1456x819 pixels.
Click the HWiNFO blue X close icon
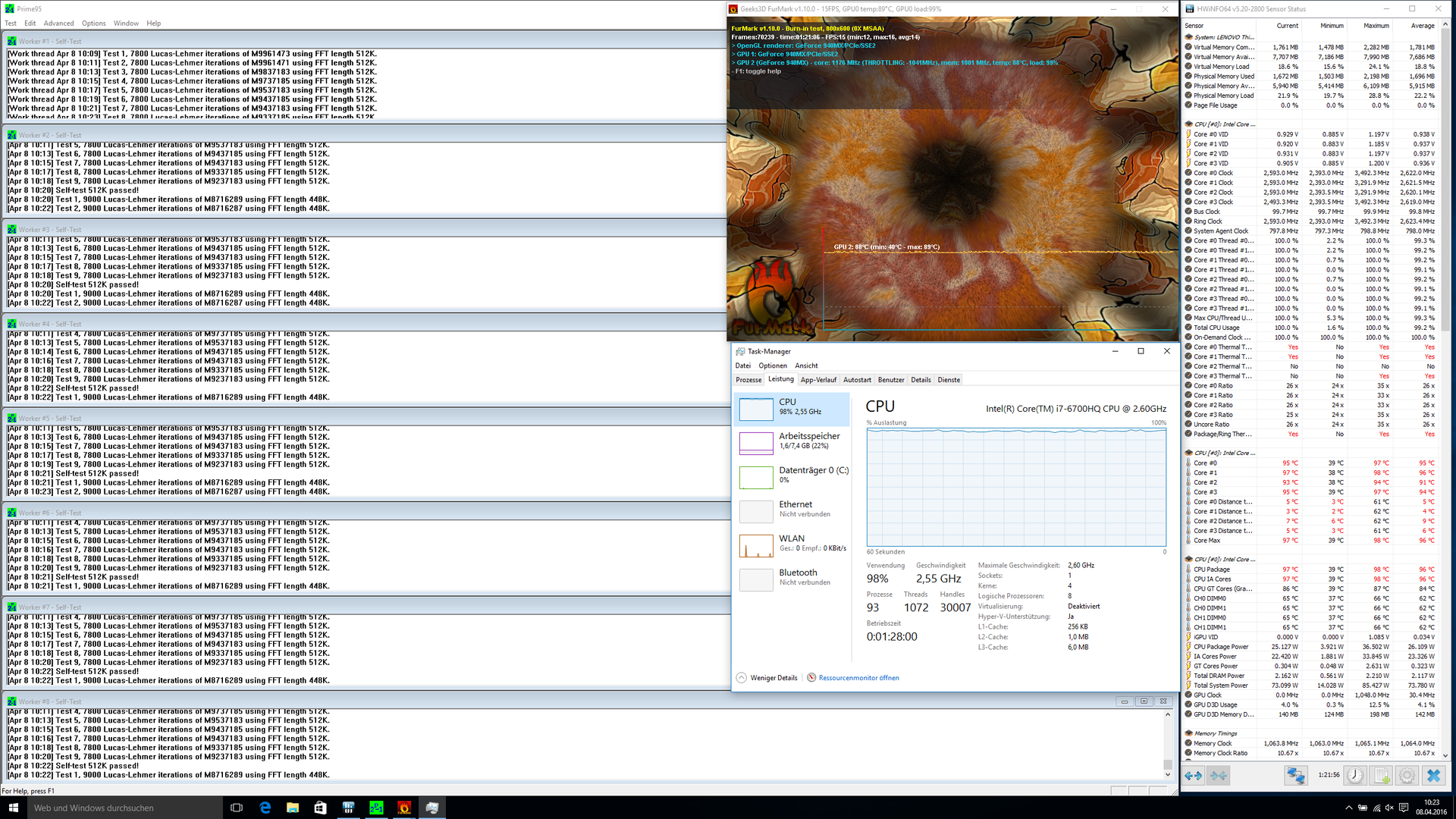(x=1433, y=775)
